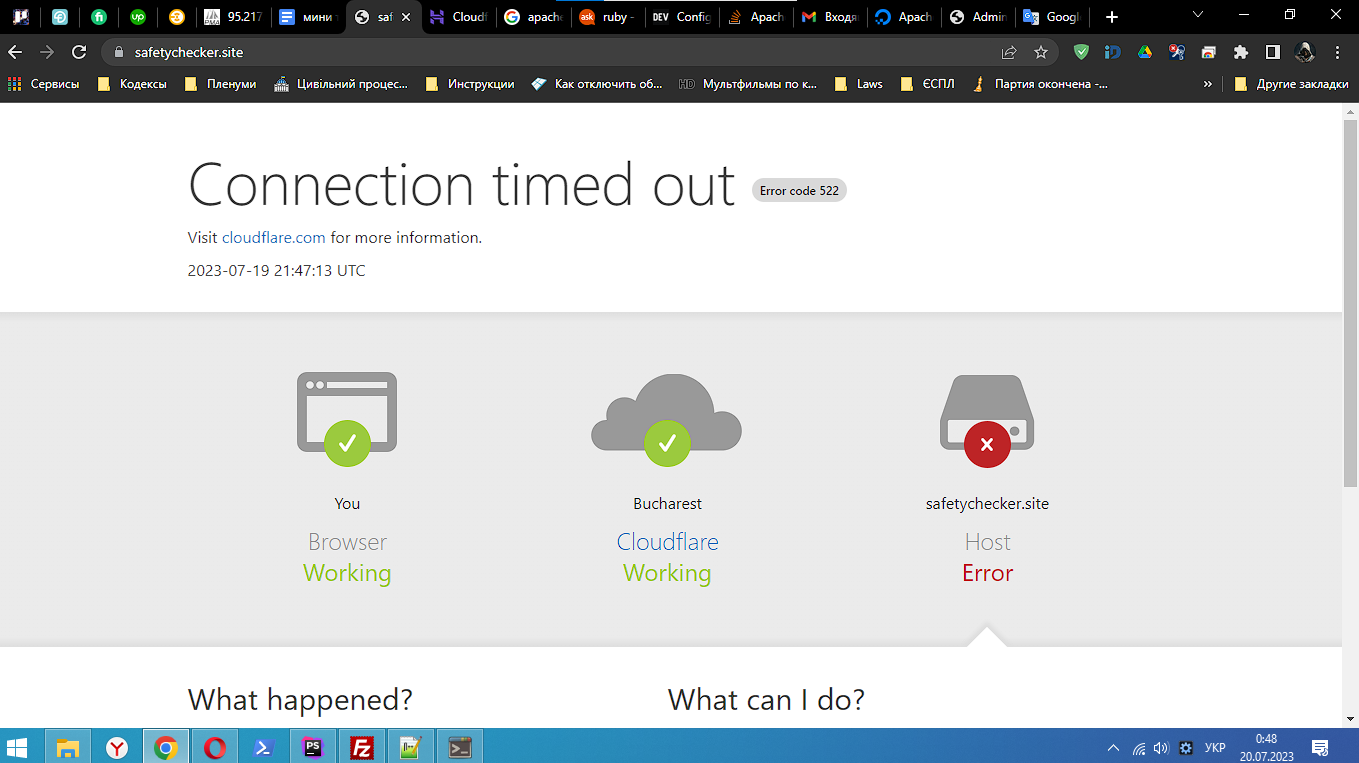The height and width of the screenshot is (763, 1359).
Task: Open the AdGuard shield extension
Action: click(x=1081, y=52)
